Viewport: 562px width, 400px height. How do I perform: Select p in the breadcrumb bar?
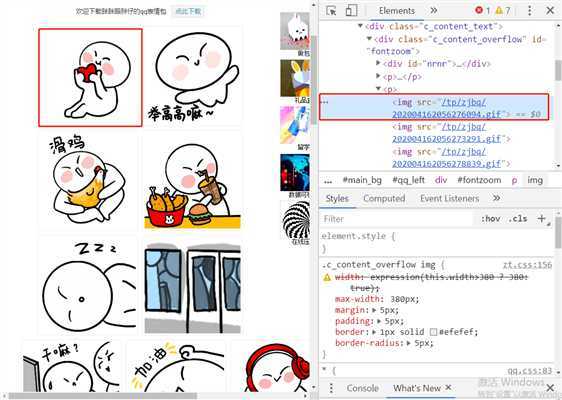[x=514, y=181]
